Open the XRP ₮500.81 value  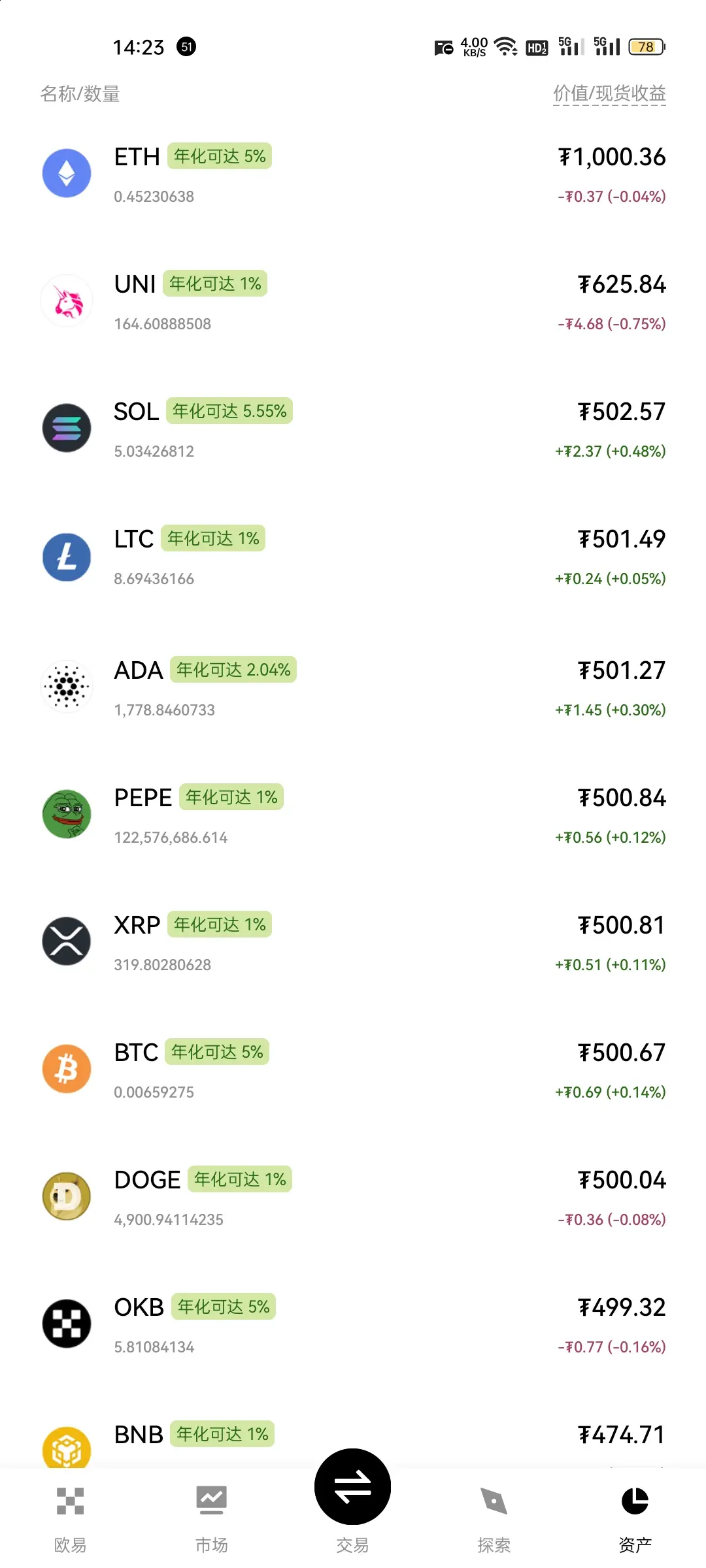[622, 925]
